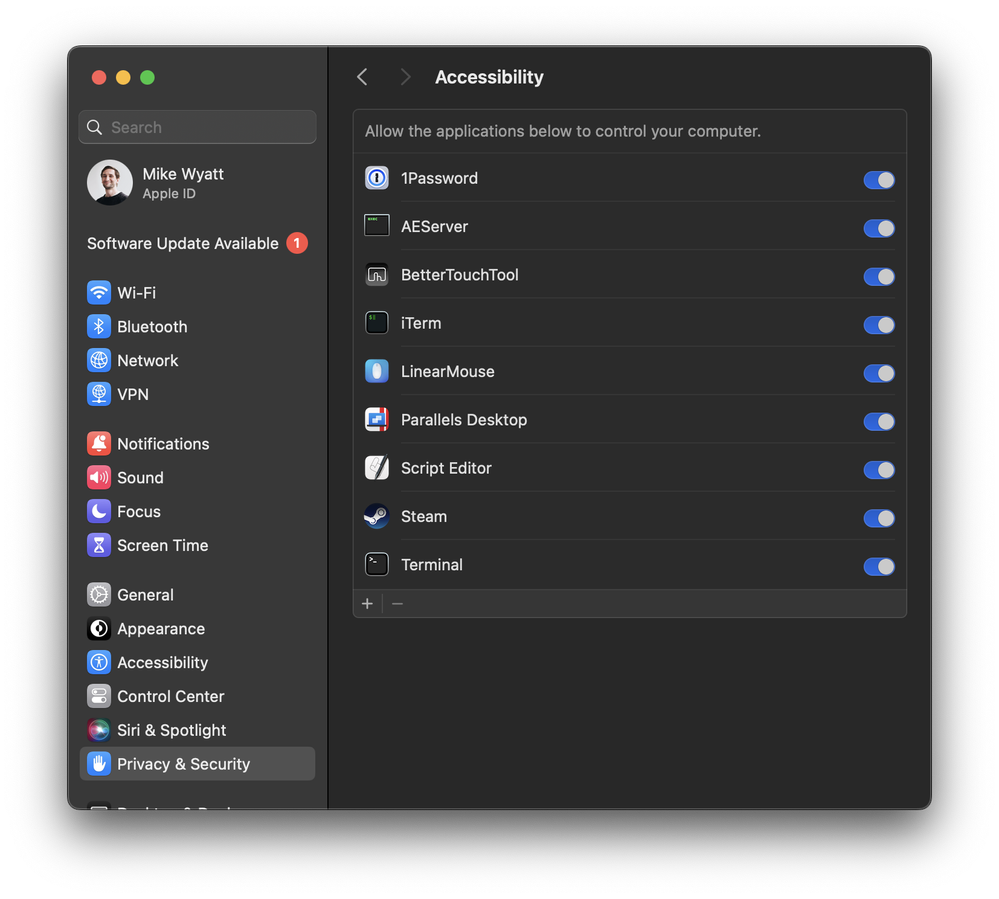Open the Control Center settings pane
This screenshot has height=899, width=999.
click(170, 696)
